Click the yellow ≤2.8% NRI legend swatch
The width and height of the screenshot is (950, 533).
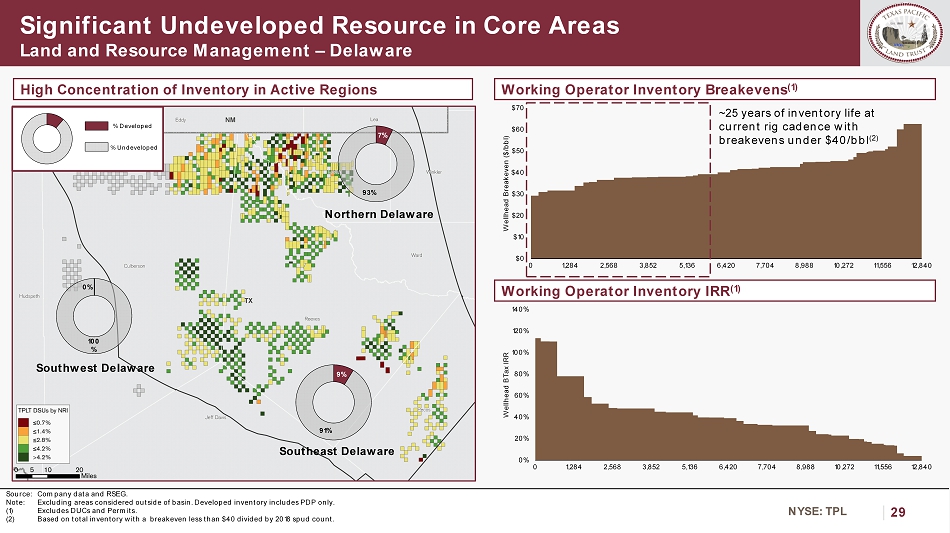coord(24,439)
